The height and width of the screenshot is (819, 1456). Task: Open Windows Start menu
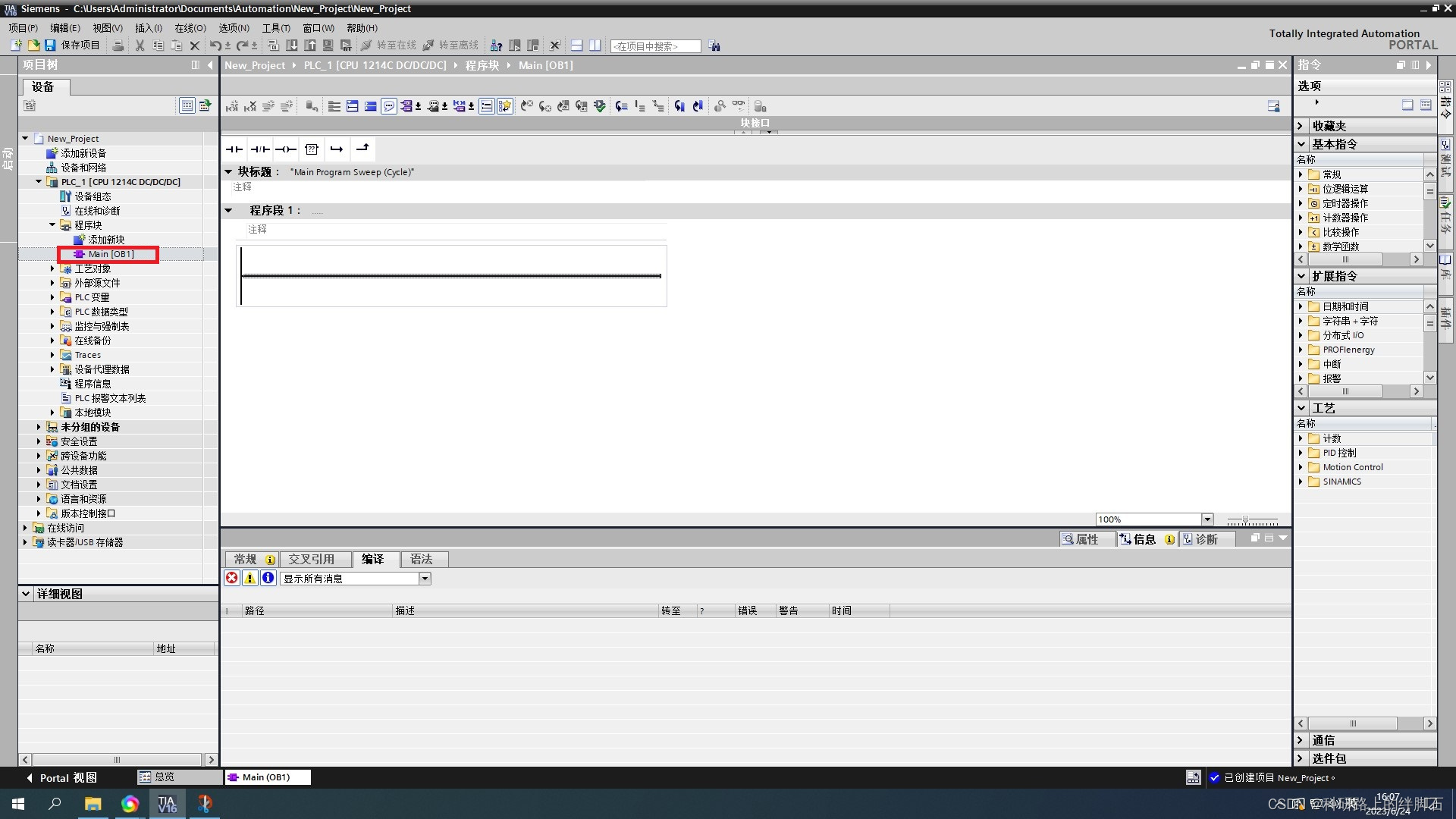pos(18,804)
